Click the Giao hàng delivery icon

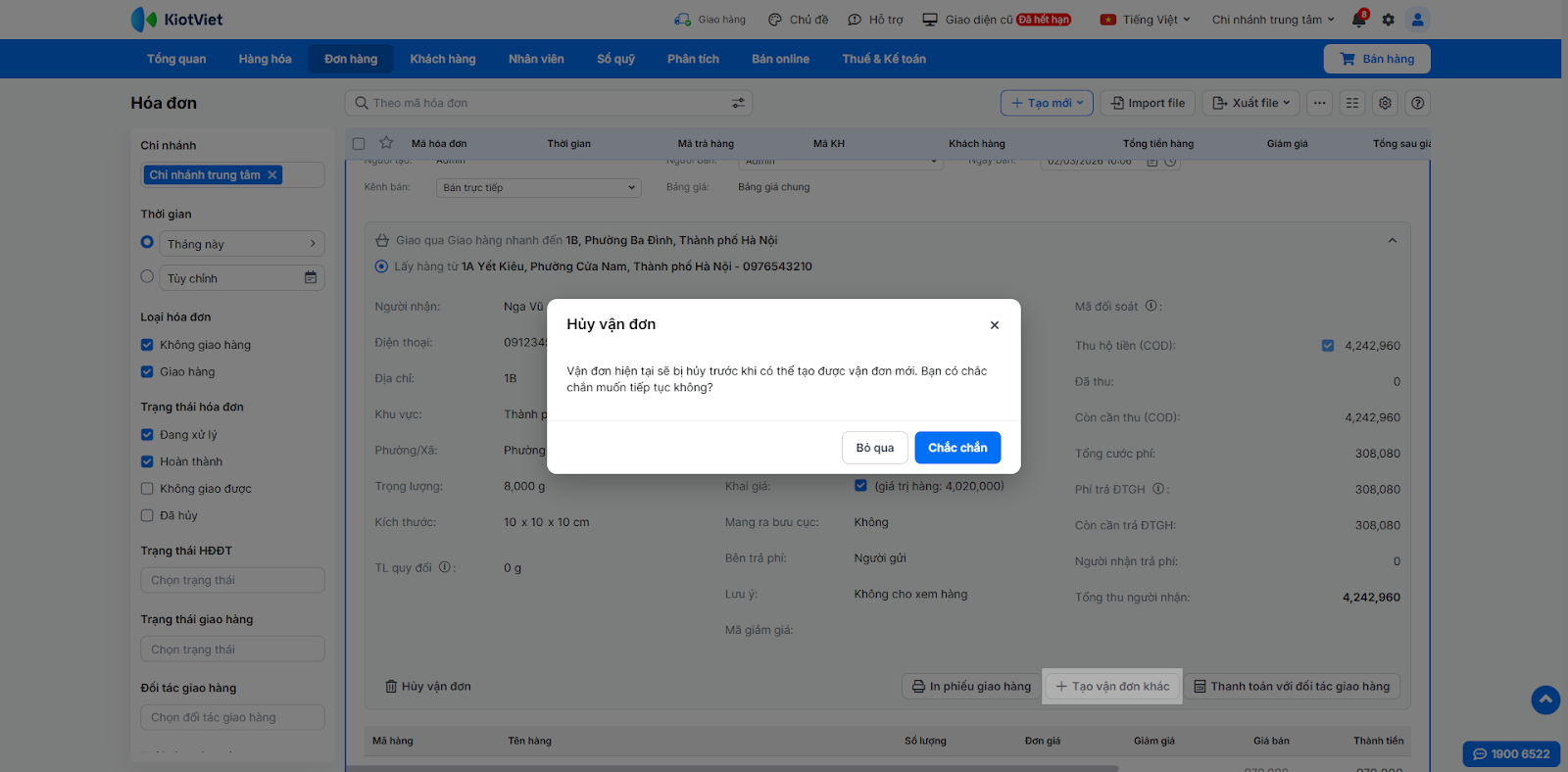click(x=682, y=20)
